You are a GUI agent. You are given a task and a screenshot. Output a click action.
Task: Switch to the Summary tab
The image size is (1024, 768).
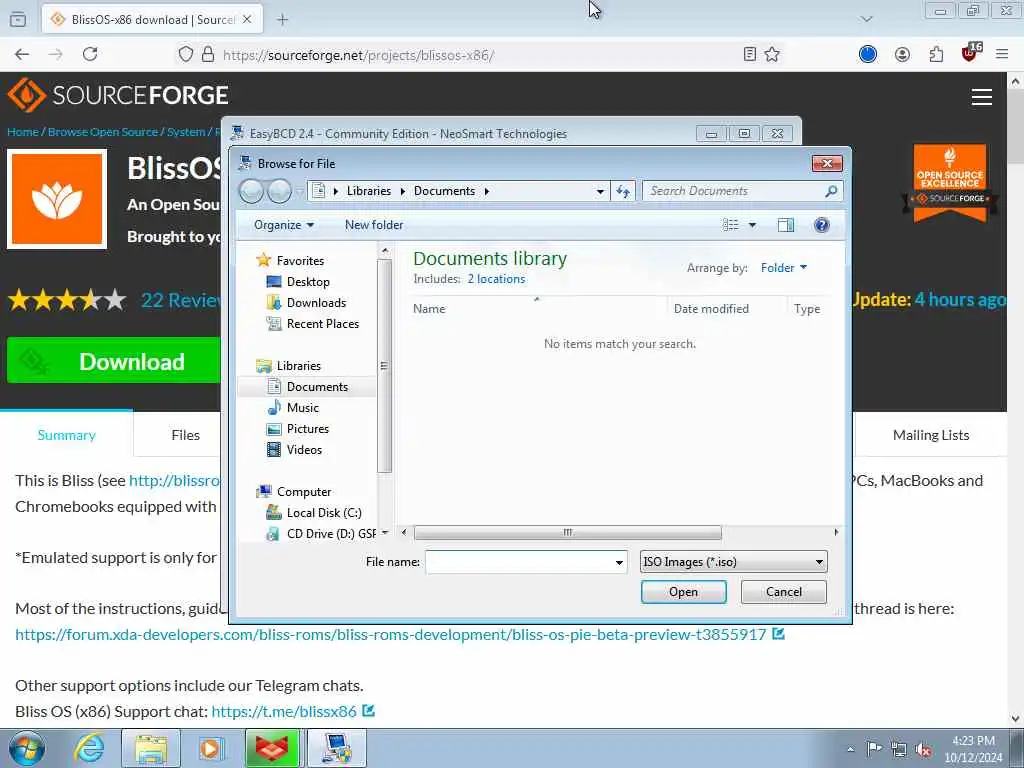(x=67, y=435)
